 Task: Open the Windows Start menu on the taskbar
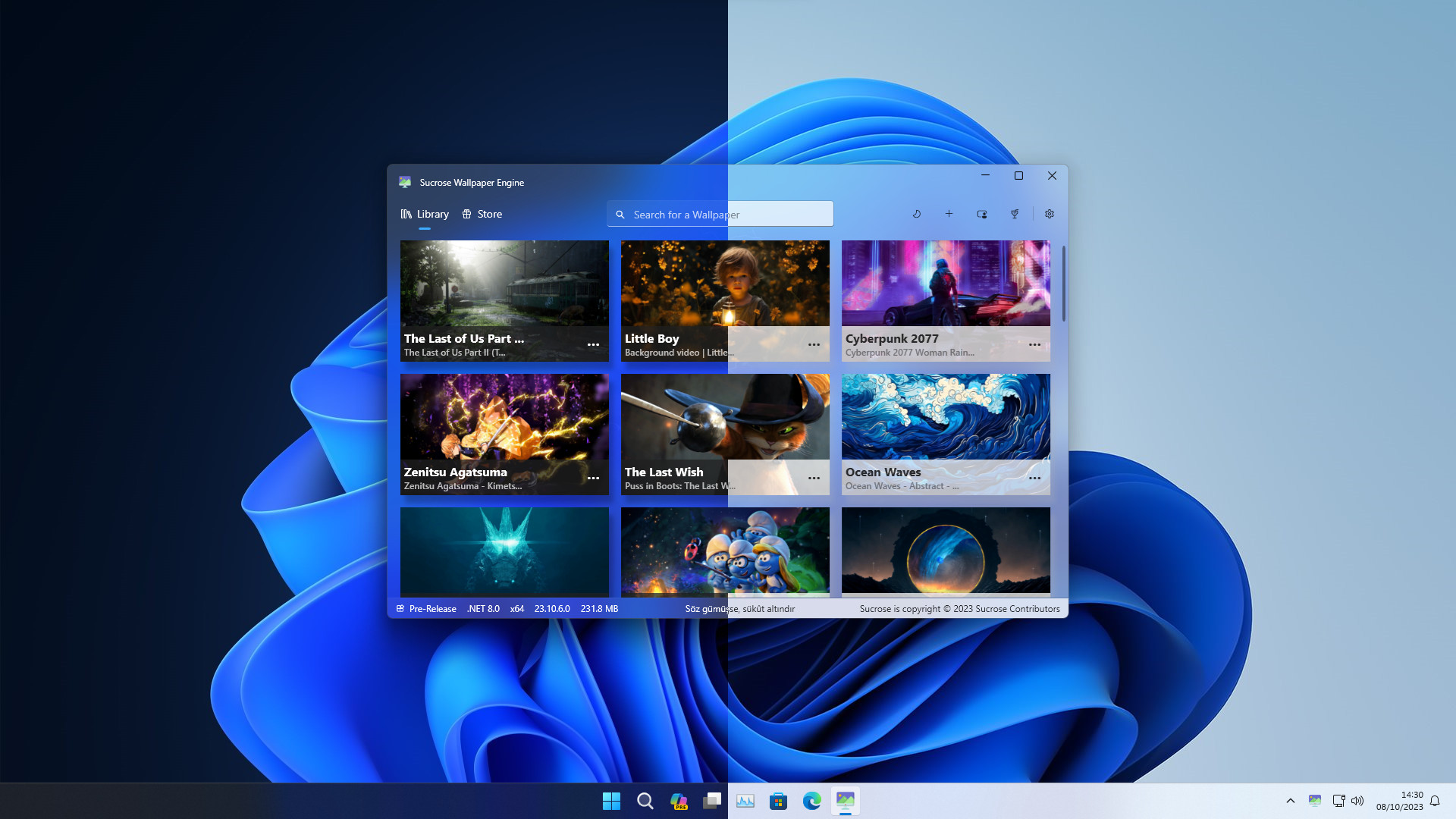coord(611,801)
